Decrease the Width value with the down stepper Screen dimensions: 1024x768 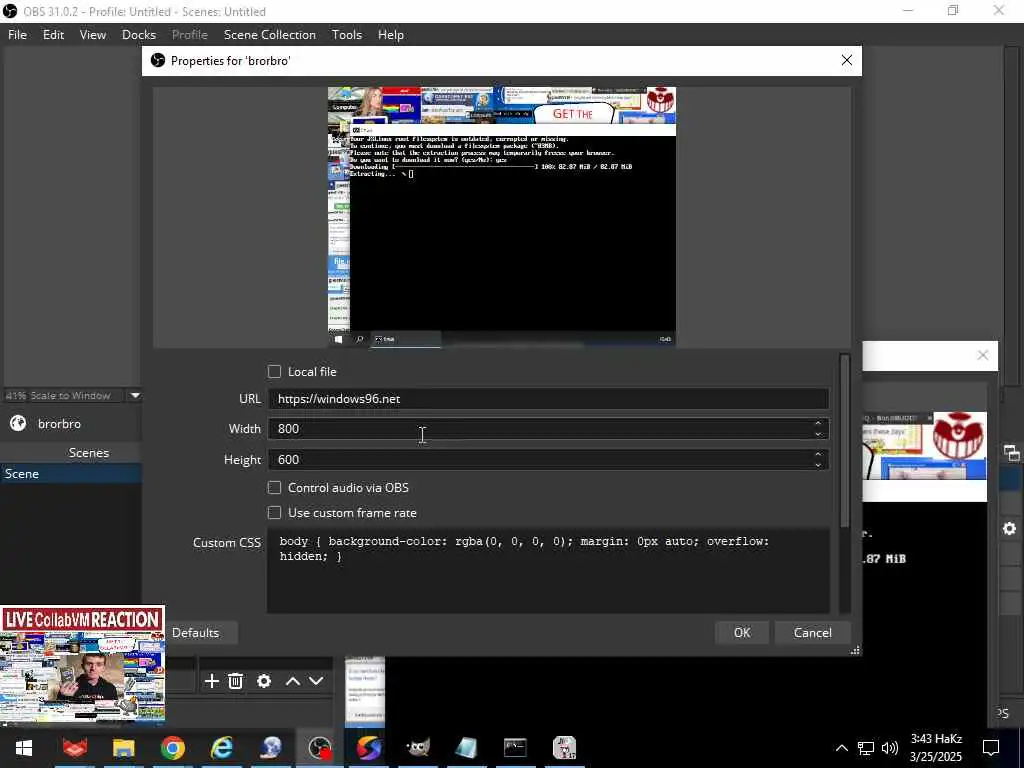(x=818, y=434)
